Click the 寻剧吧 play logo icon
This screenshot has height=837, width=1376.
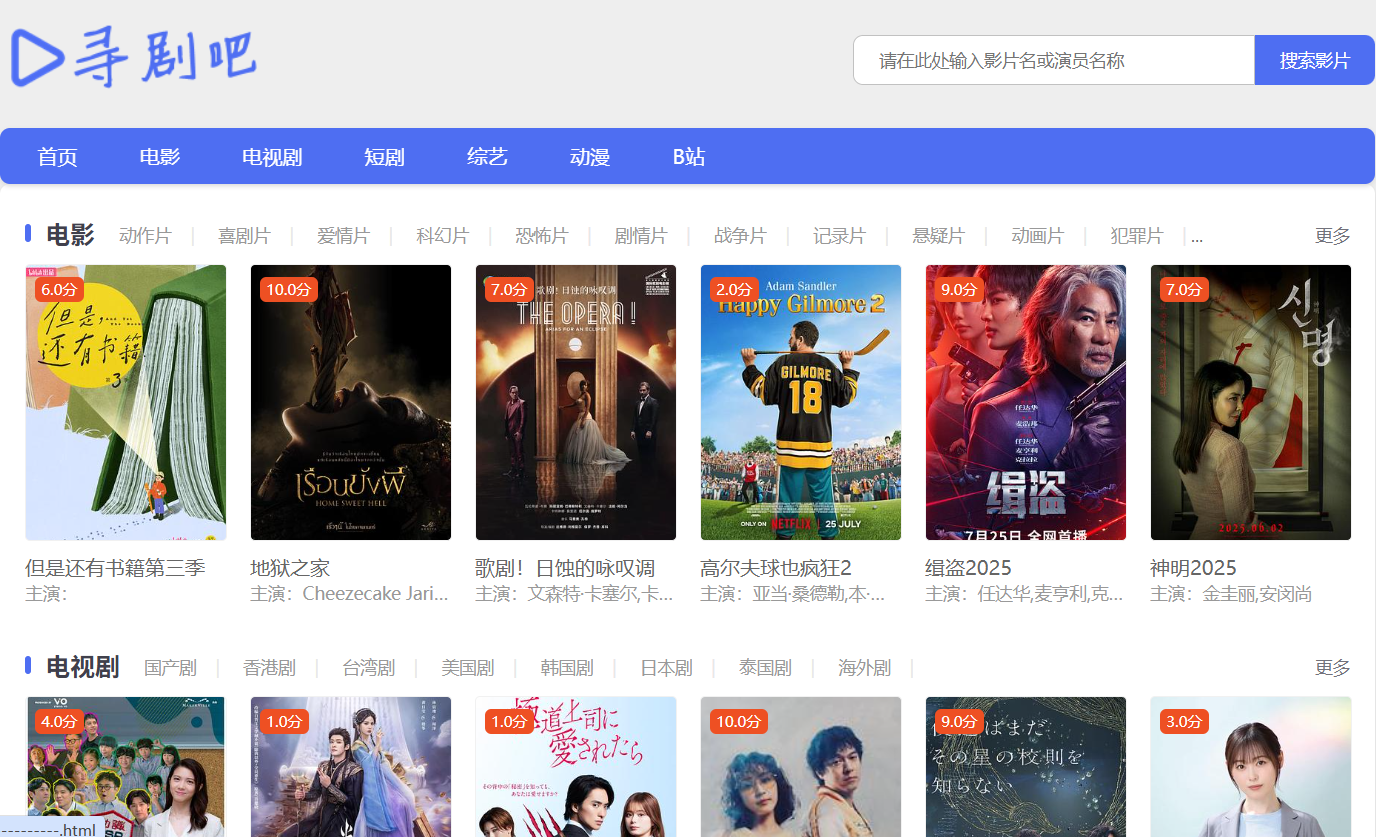point(37,57)
